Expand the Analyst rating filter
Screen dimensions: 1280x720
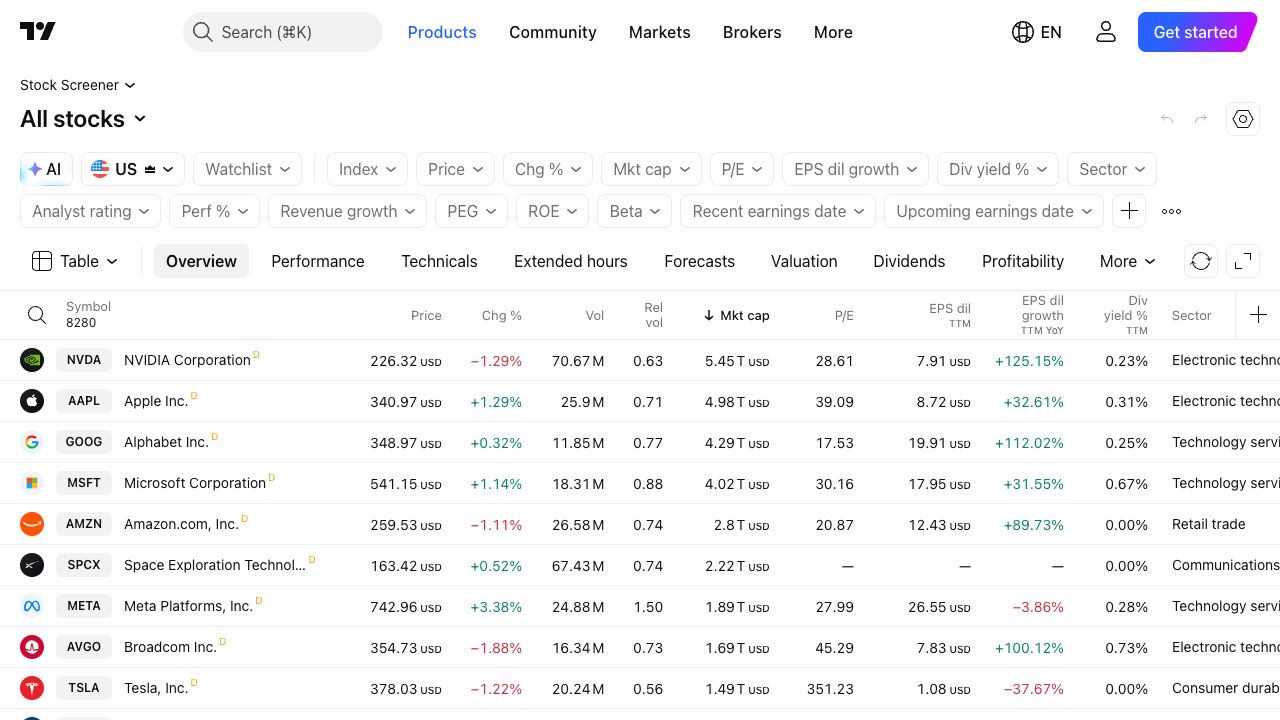[91, 211]
